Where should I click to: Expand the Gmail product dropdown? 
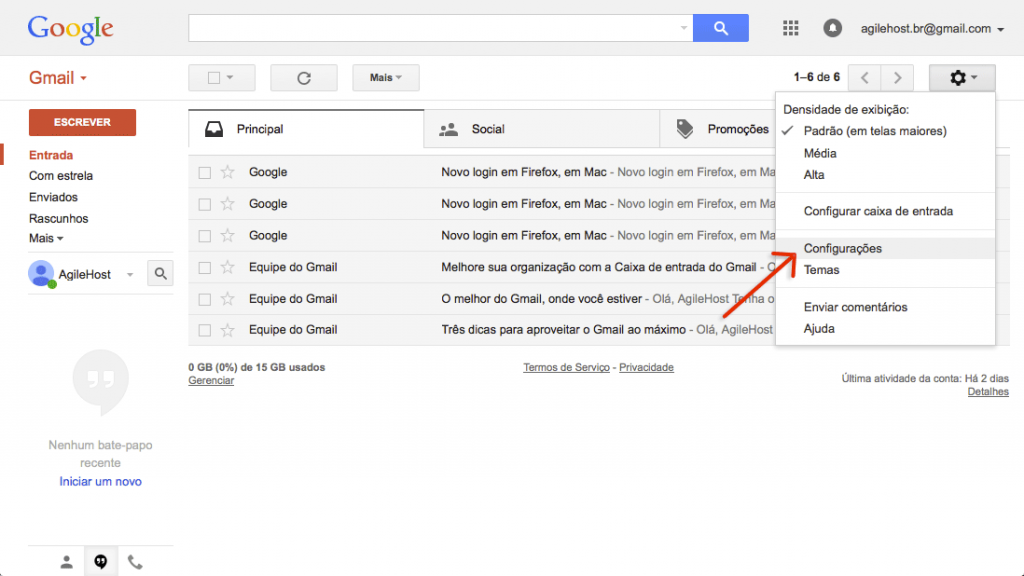[x=58, y=78]
